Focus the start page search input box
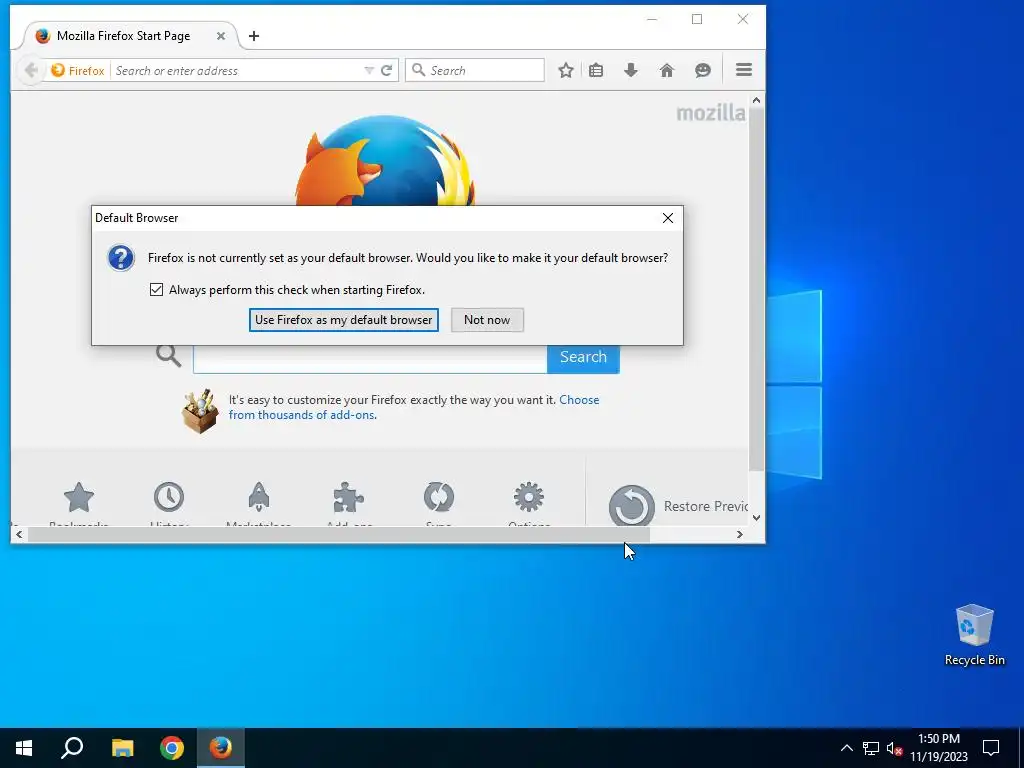The width and height of the screenshot is (1024, 768). point(370,359)
